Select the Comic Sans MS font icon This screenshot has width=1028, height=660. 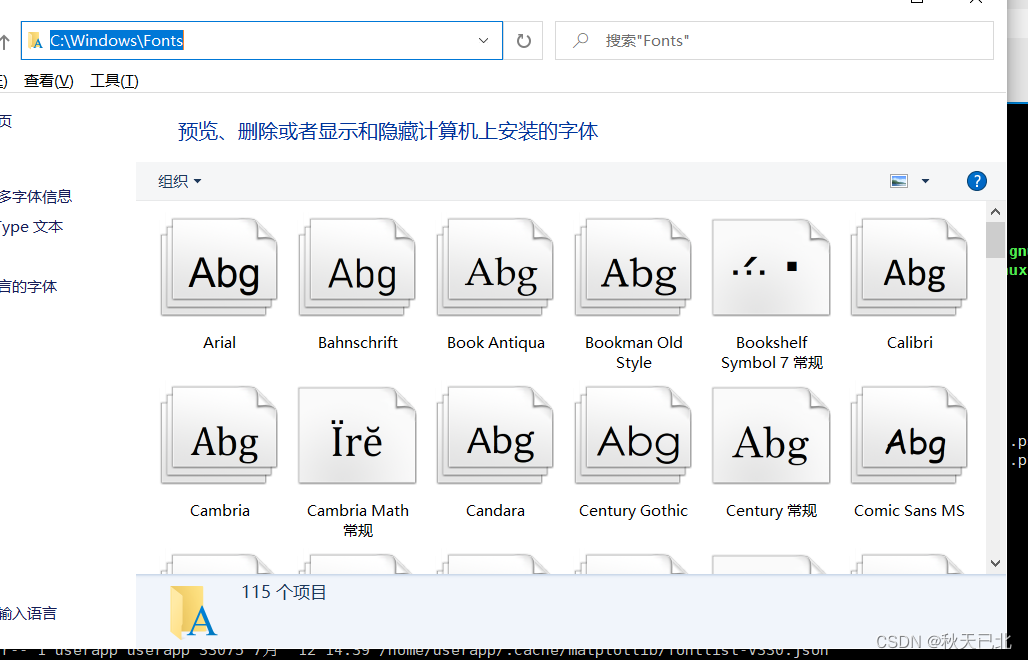pos(909,435)
